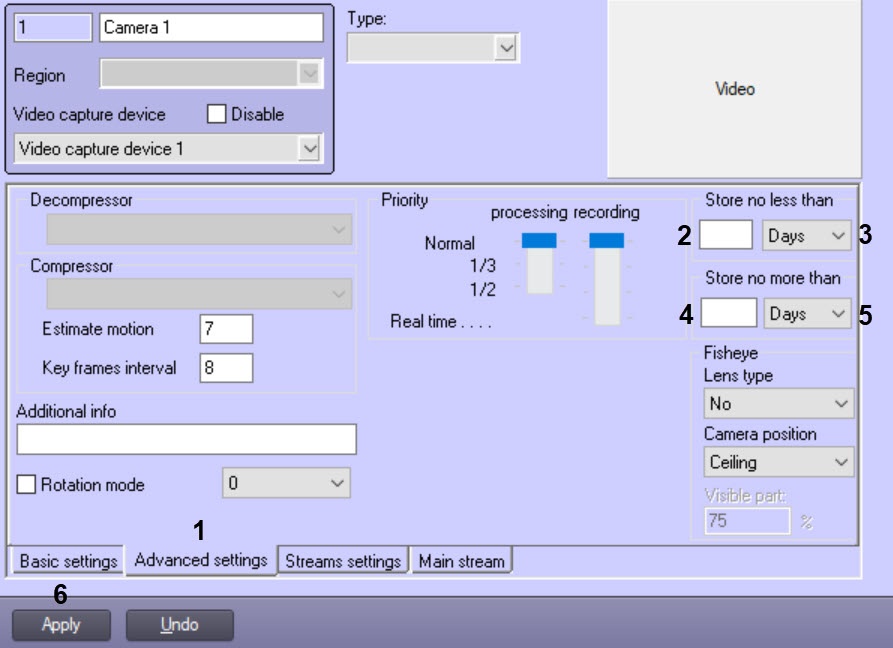Image resolution: width=893 pixels, height=648 pixels.
Task: Open the Store no less than units dropdown
Action: coord(806,235)
